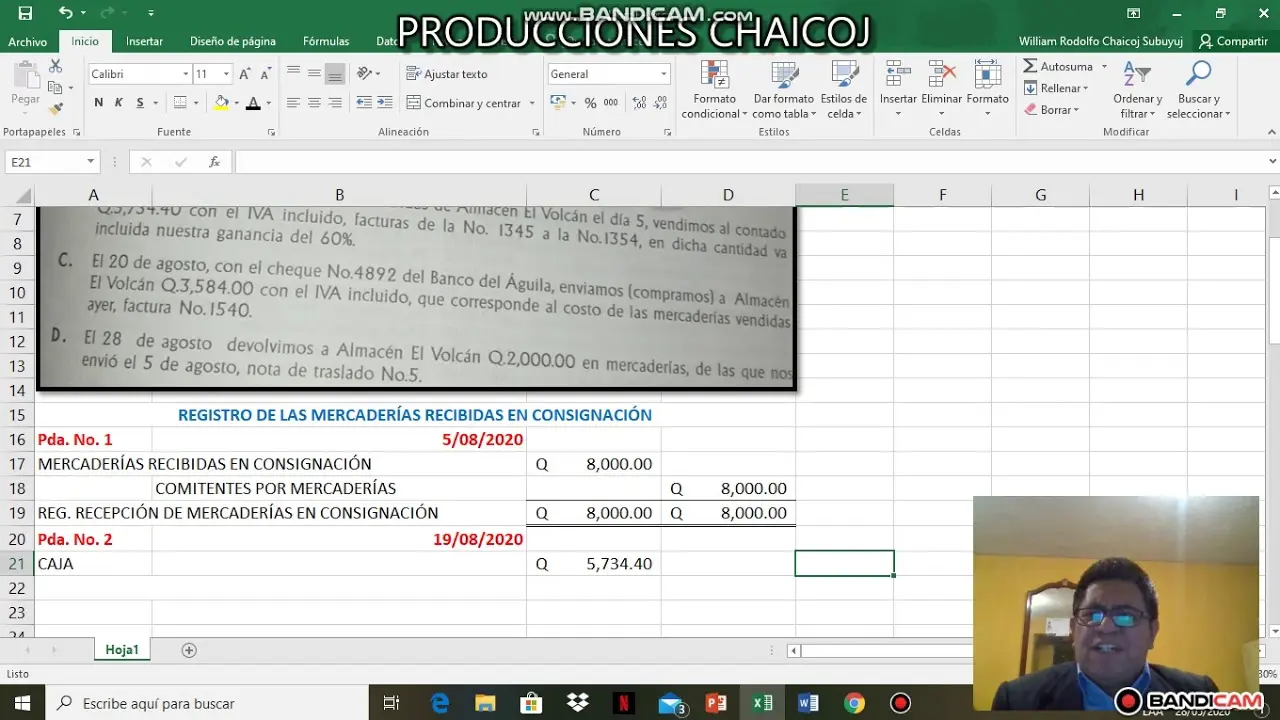
Task: Center text horizontally
Action: (x=314, y=103)
